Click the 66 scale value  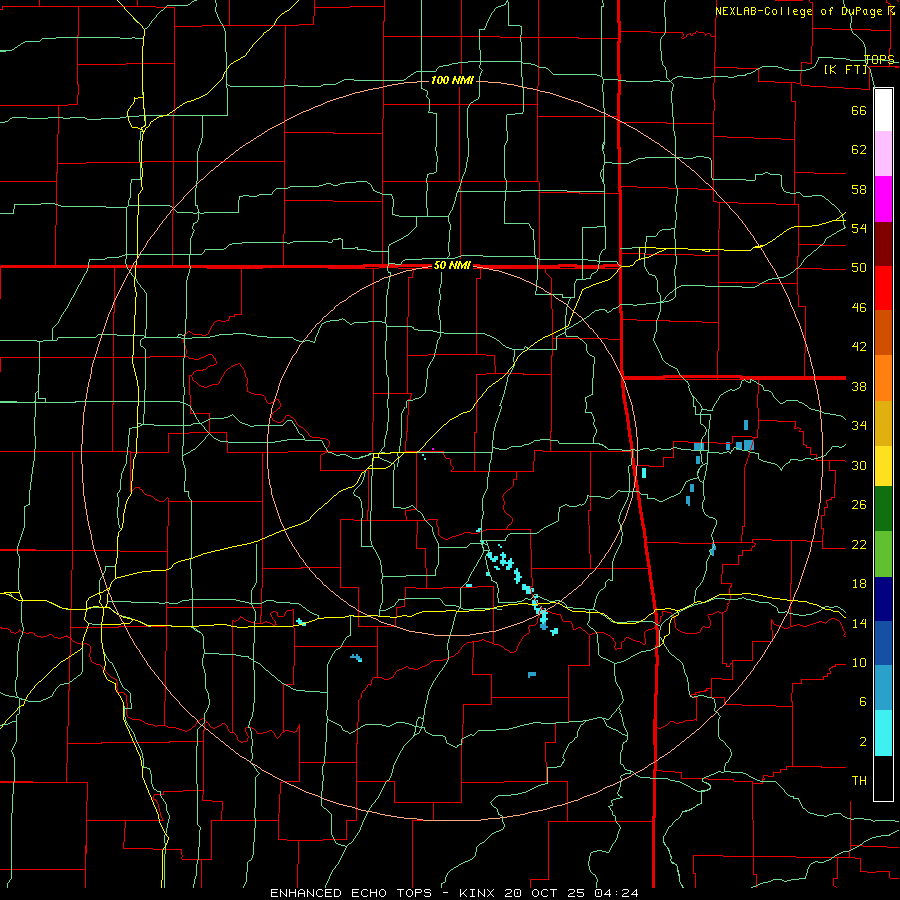pyautogui.click(x=859, y=111)
